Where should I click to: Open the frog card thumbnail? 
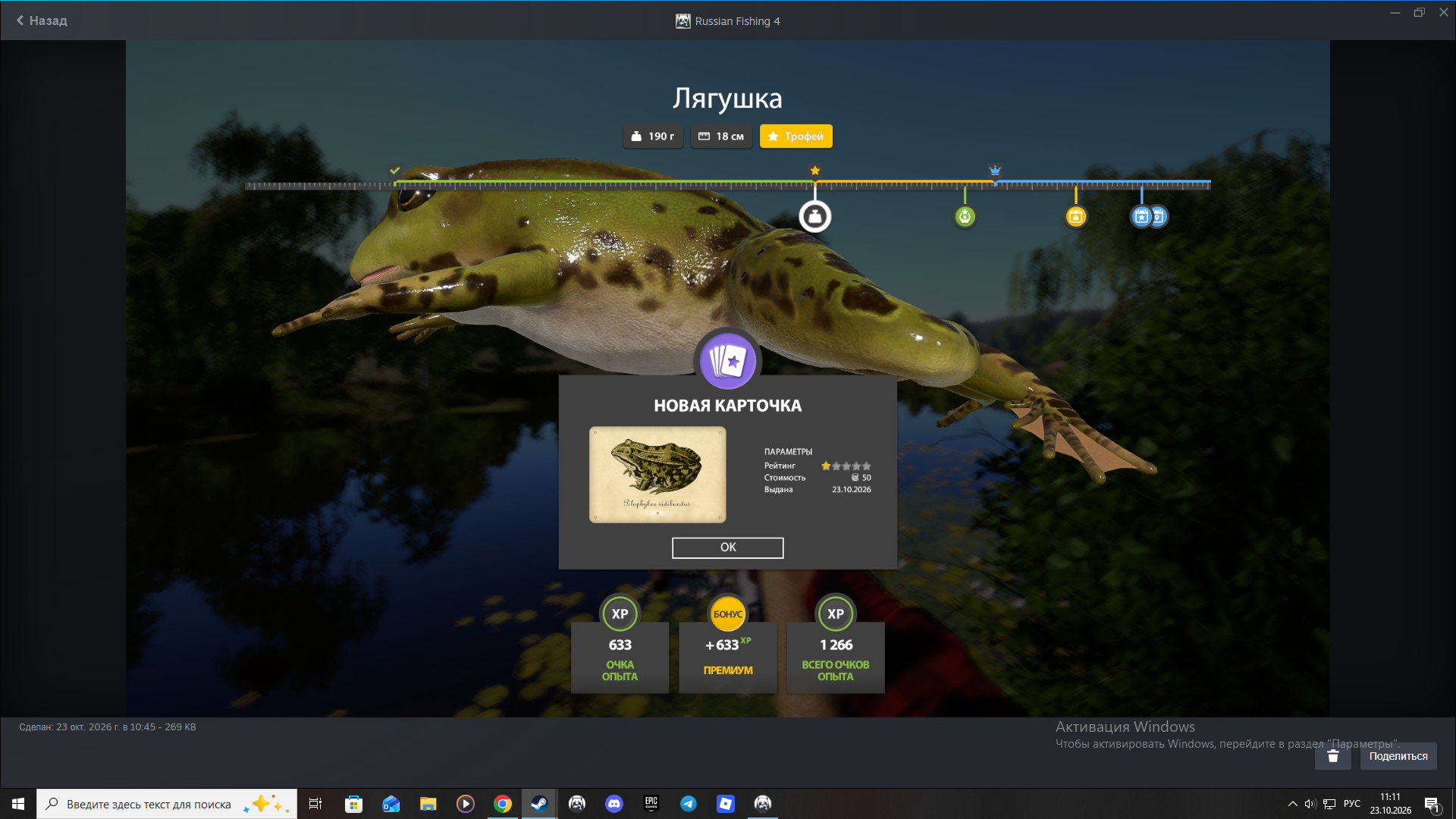[657, 475]
